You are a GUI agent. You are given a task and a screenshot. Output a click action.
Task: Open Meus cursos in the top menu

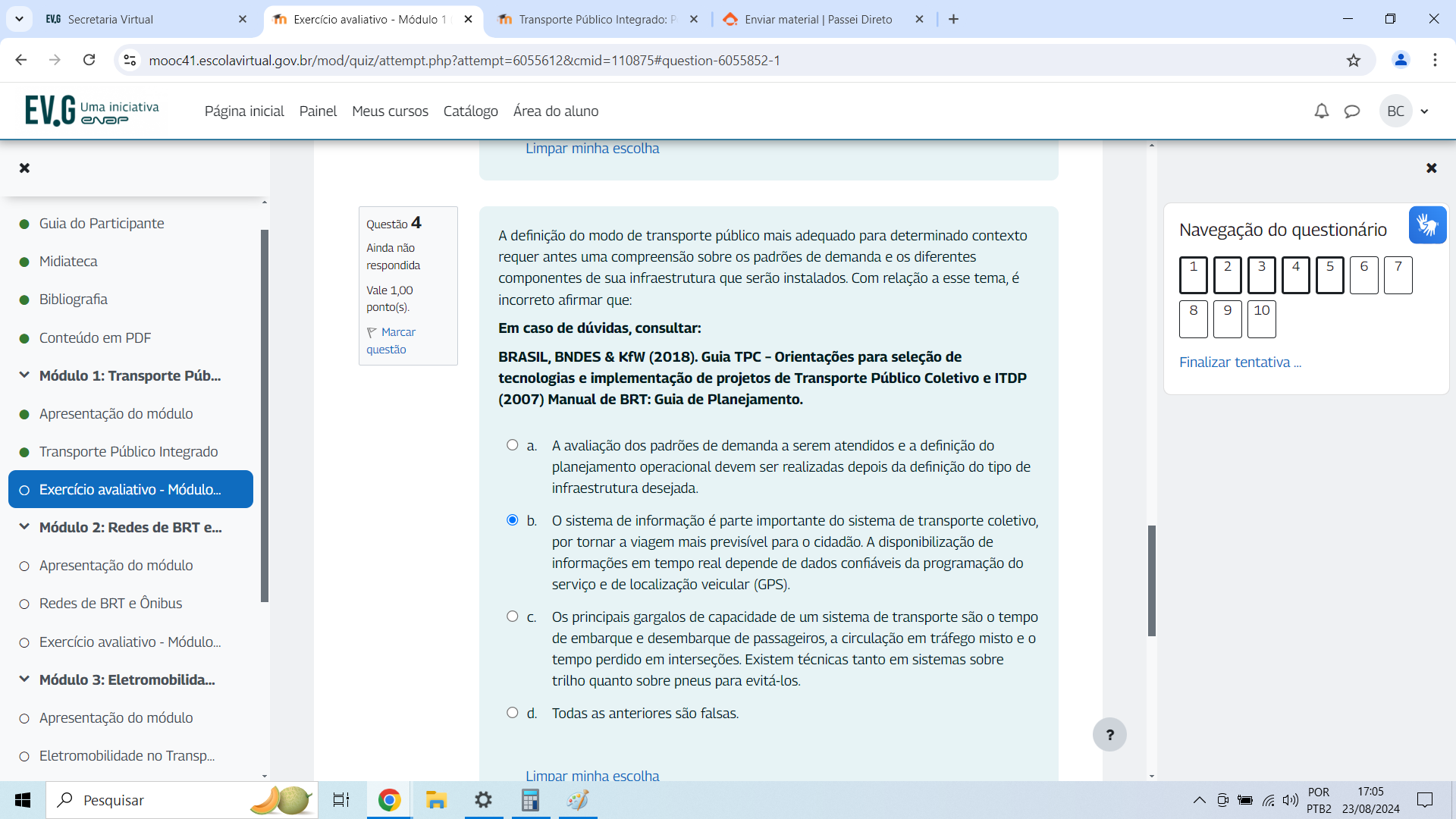click(x=390, y=111)
